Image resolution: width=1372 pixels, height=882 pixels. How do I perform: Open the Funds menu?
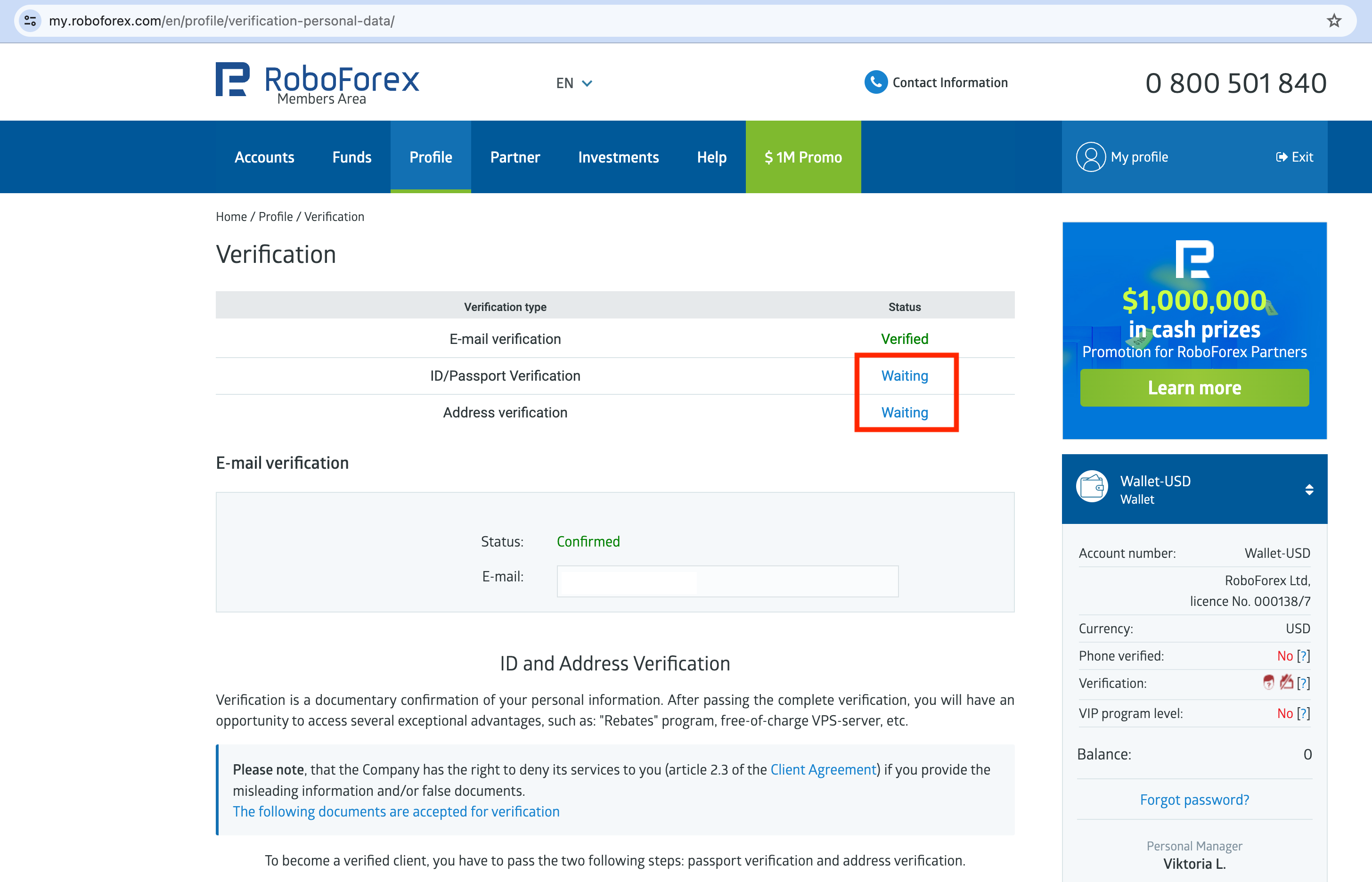pyautogui.click(x=351, y=157)
